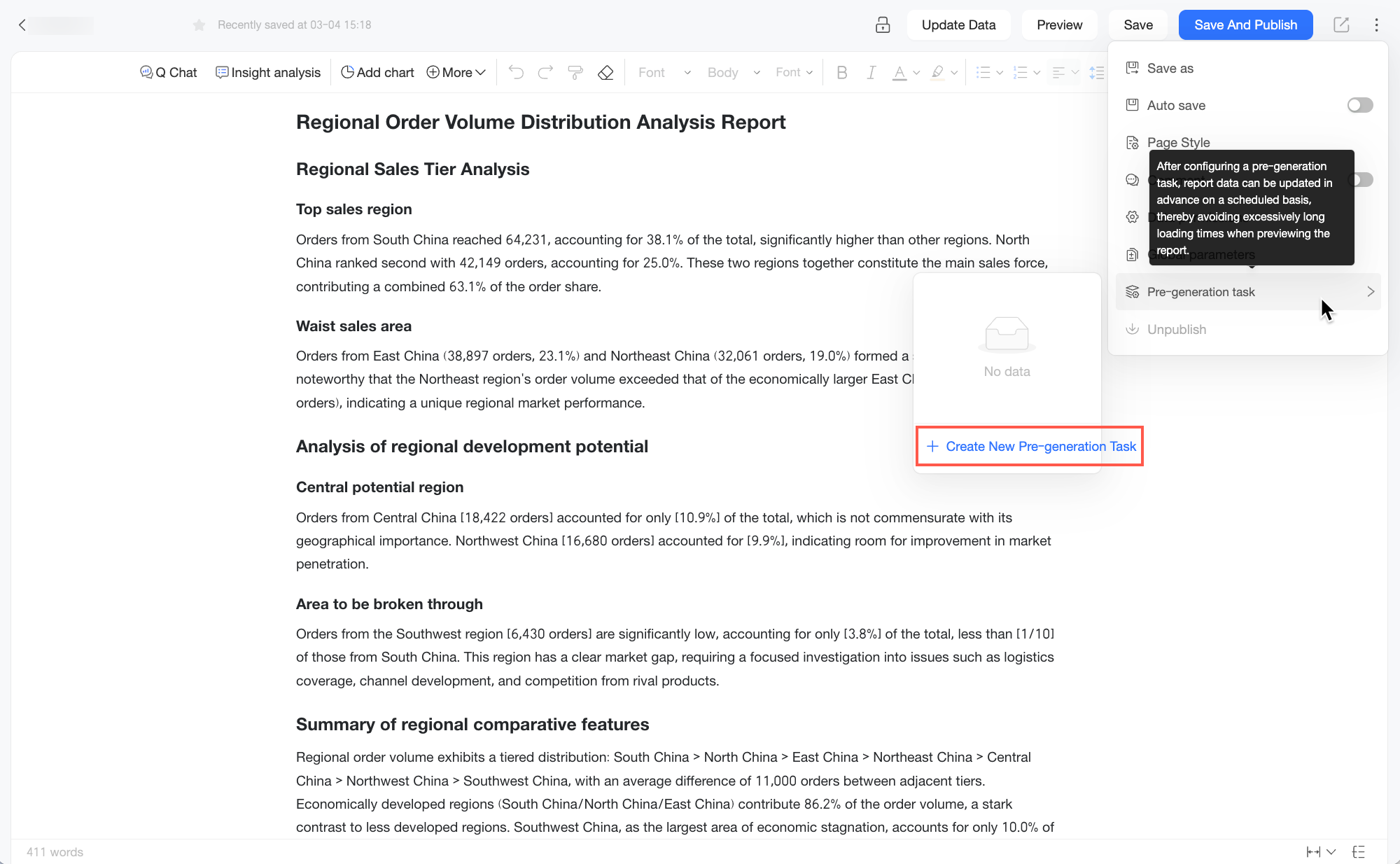The width and height of the screenshot is (1400, 864).
Task: Click the Global parameters icon
Action: (x=1132, y=254)
